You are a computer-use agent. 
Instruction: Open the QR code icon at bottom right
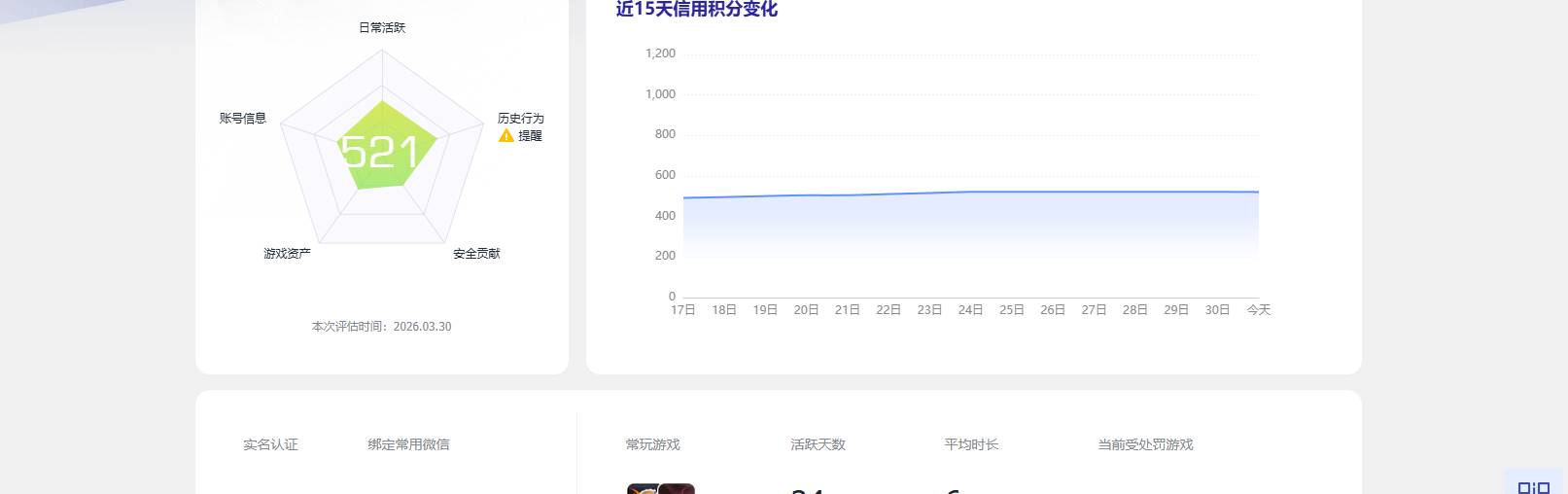[1534, 486]
